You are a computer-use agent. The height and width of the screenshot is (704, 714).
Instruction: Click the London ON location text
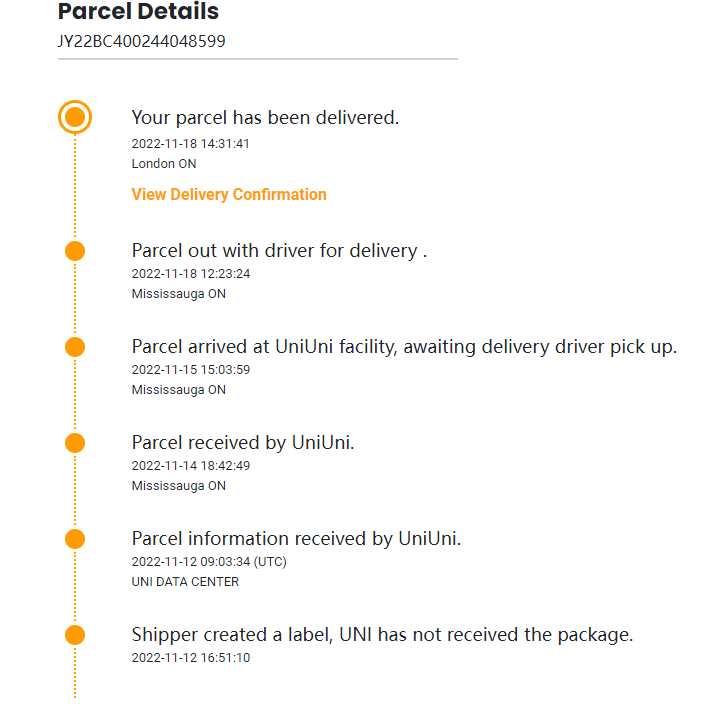[164, 163]
